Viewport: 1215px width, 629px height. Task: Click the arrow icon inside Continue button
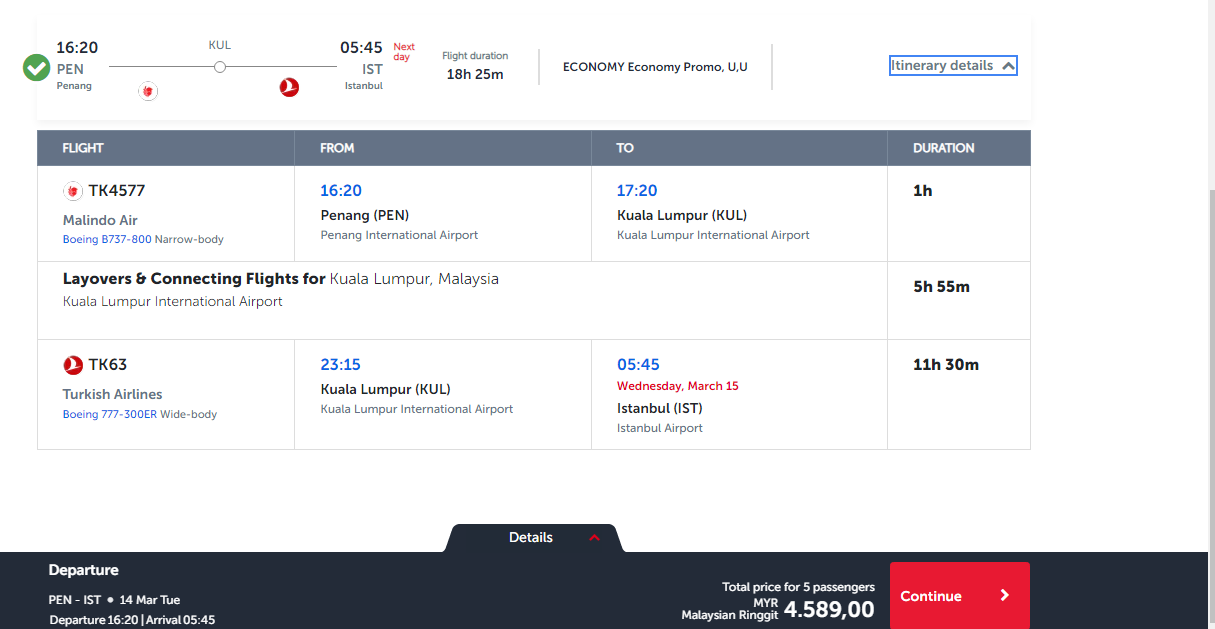(x=1005, y=595)
